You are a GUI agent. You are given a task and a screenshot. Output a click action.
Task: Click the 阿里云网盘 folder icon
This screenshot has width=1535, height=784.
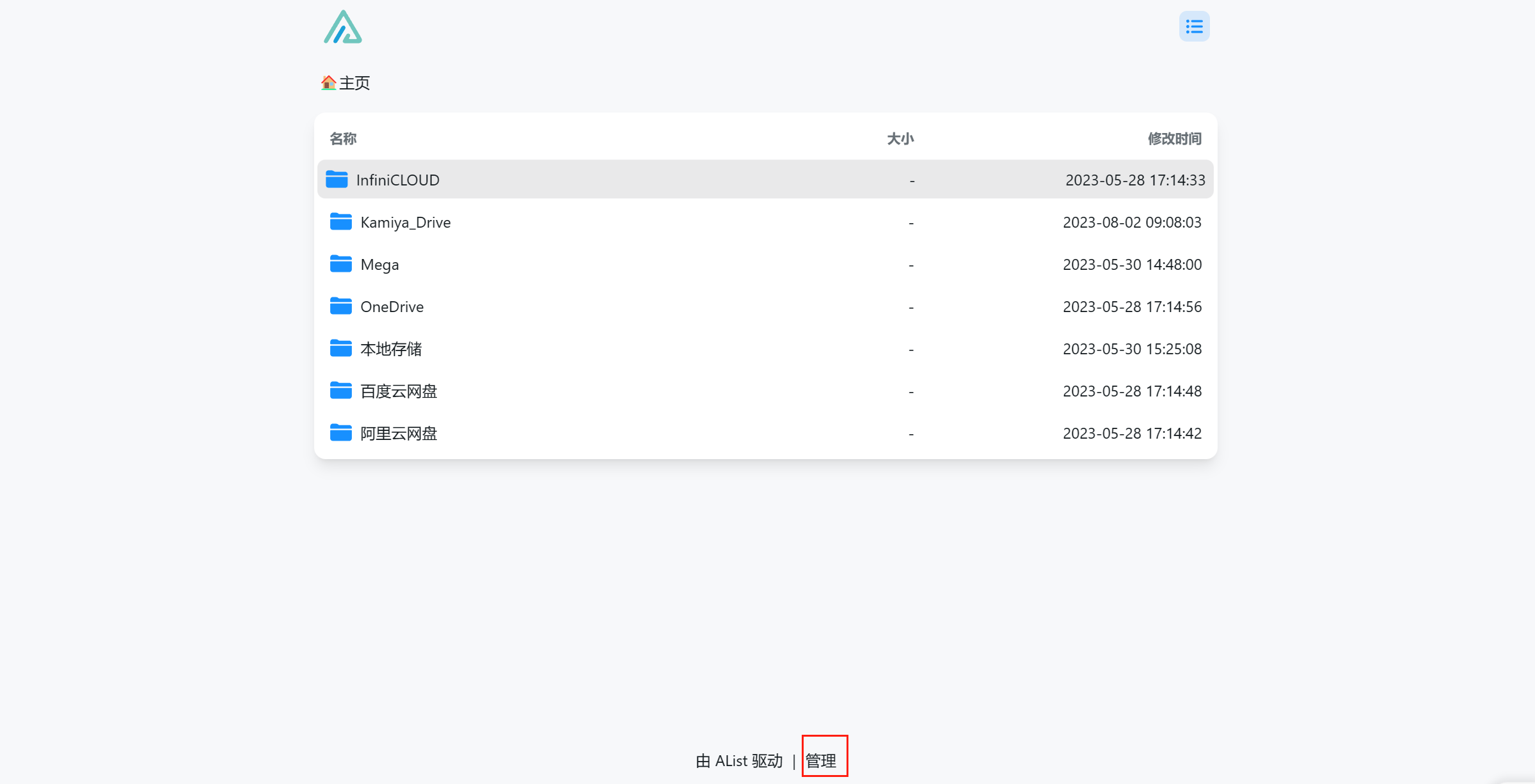(340, 433)
